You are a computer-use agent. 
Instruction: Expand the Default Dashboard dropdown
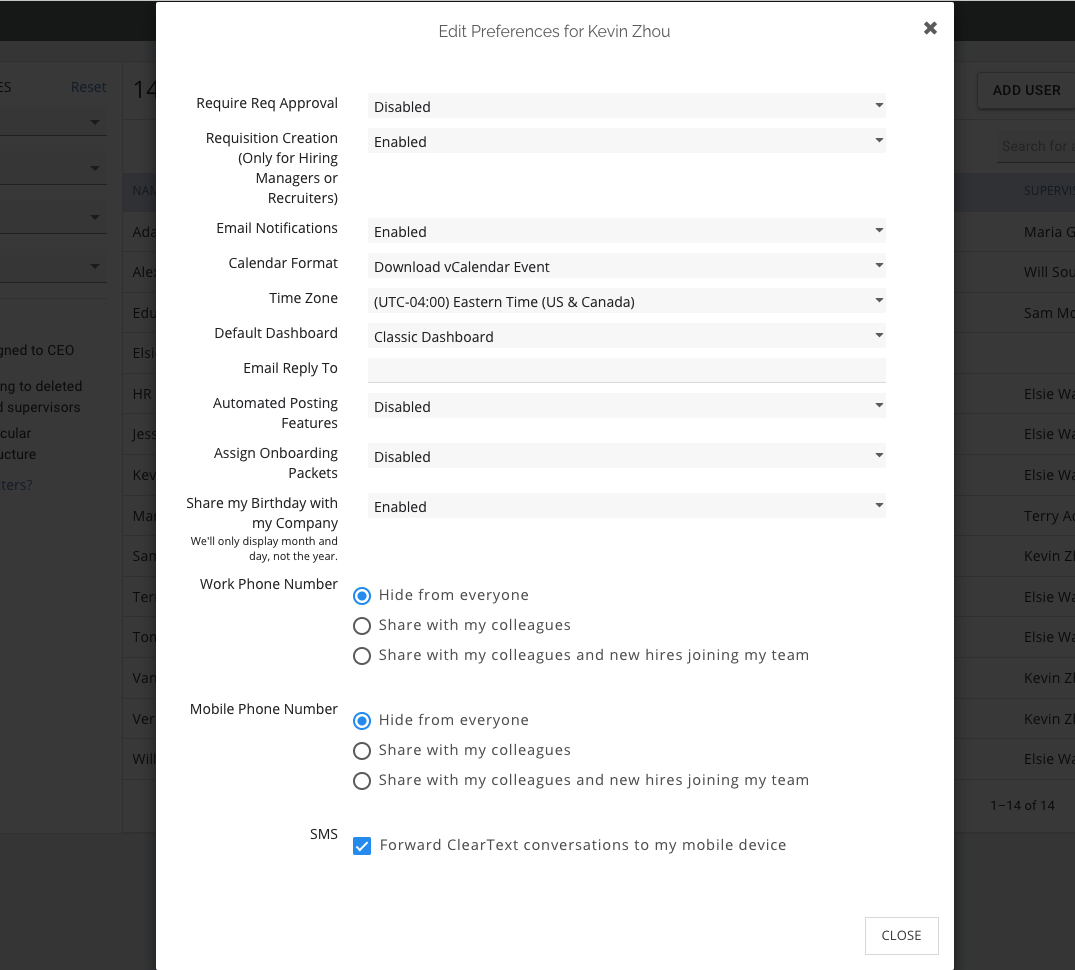click(626, 336)
